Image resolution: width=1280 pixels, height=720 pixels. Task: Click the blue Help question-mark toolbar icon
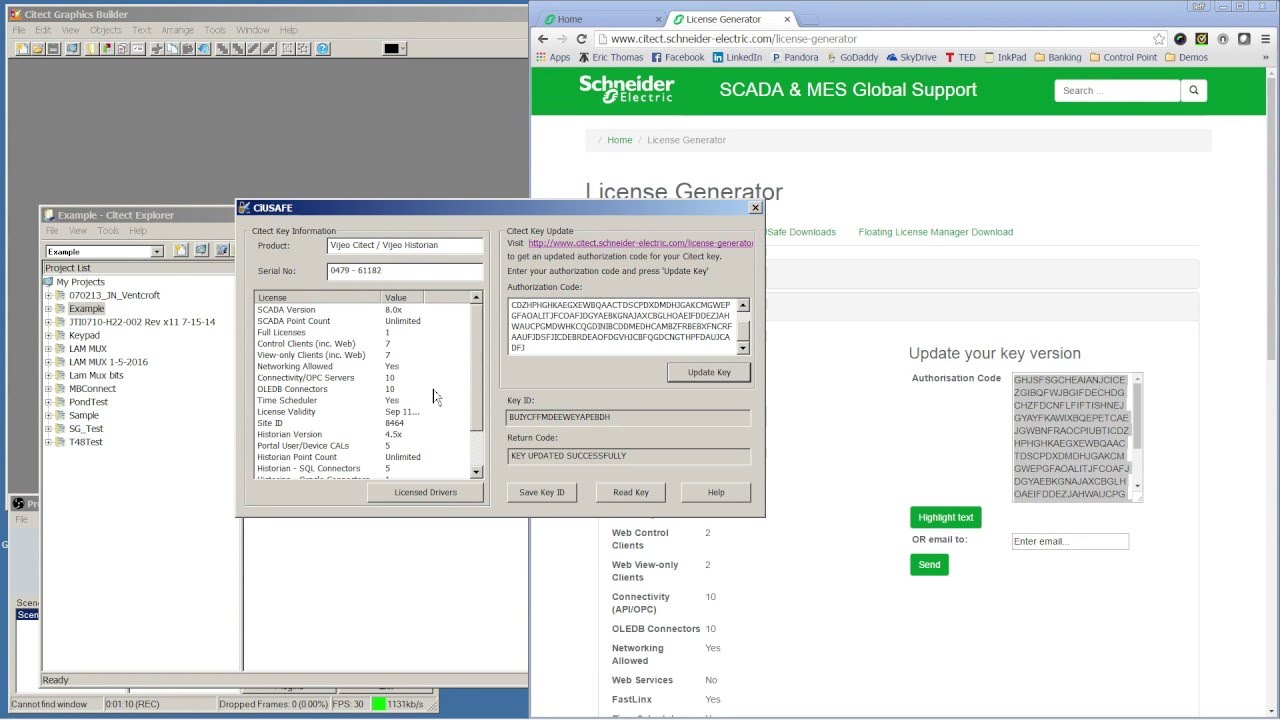point(323,49)
